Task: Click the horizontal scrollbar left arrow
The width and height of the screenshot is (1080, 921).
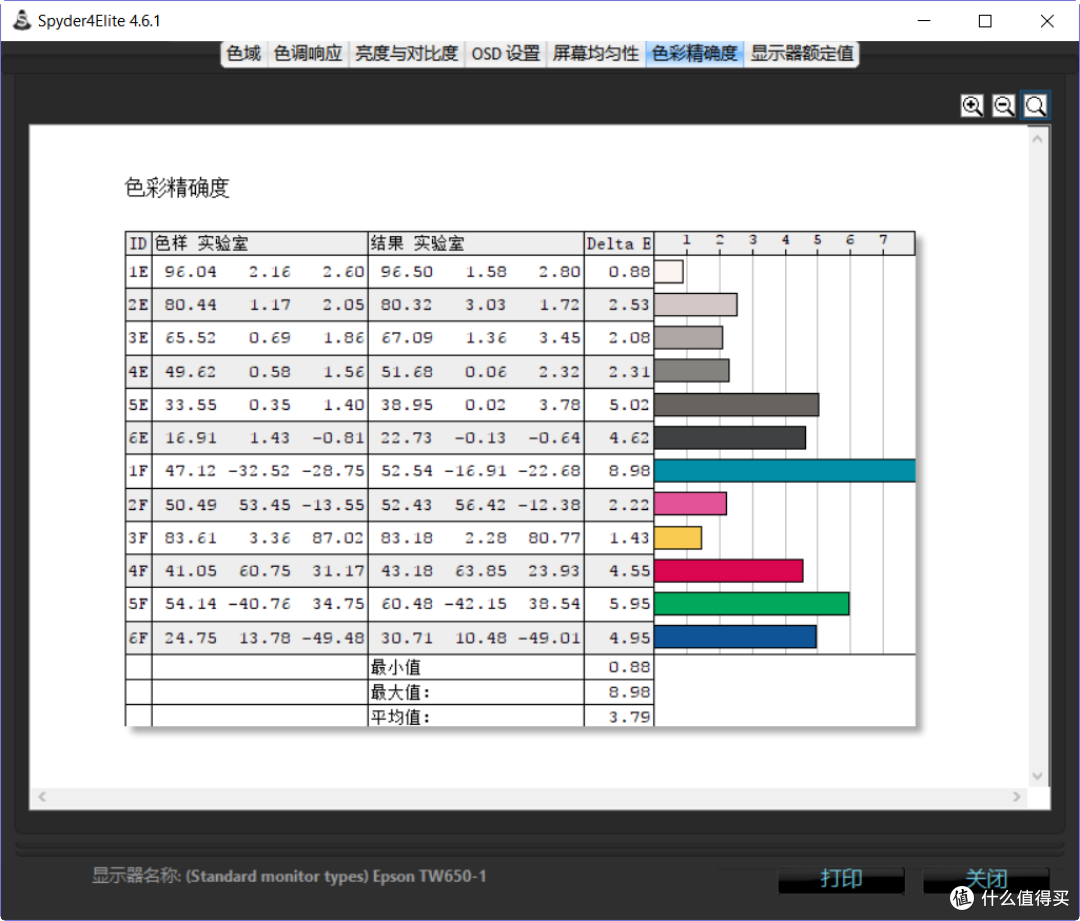Action: [42, 797]
